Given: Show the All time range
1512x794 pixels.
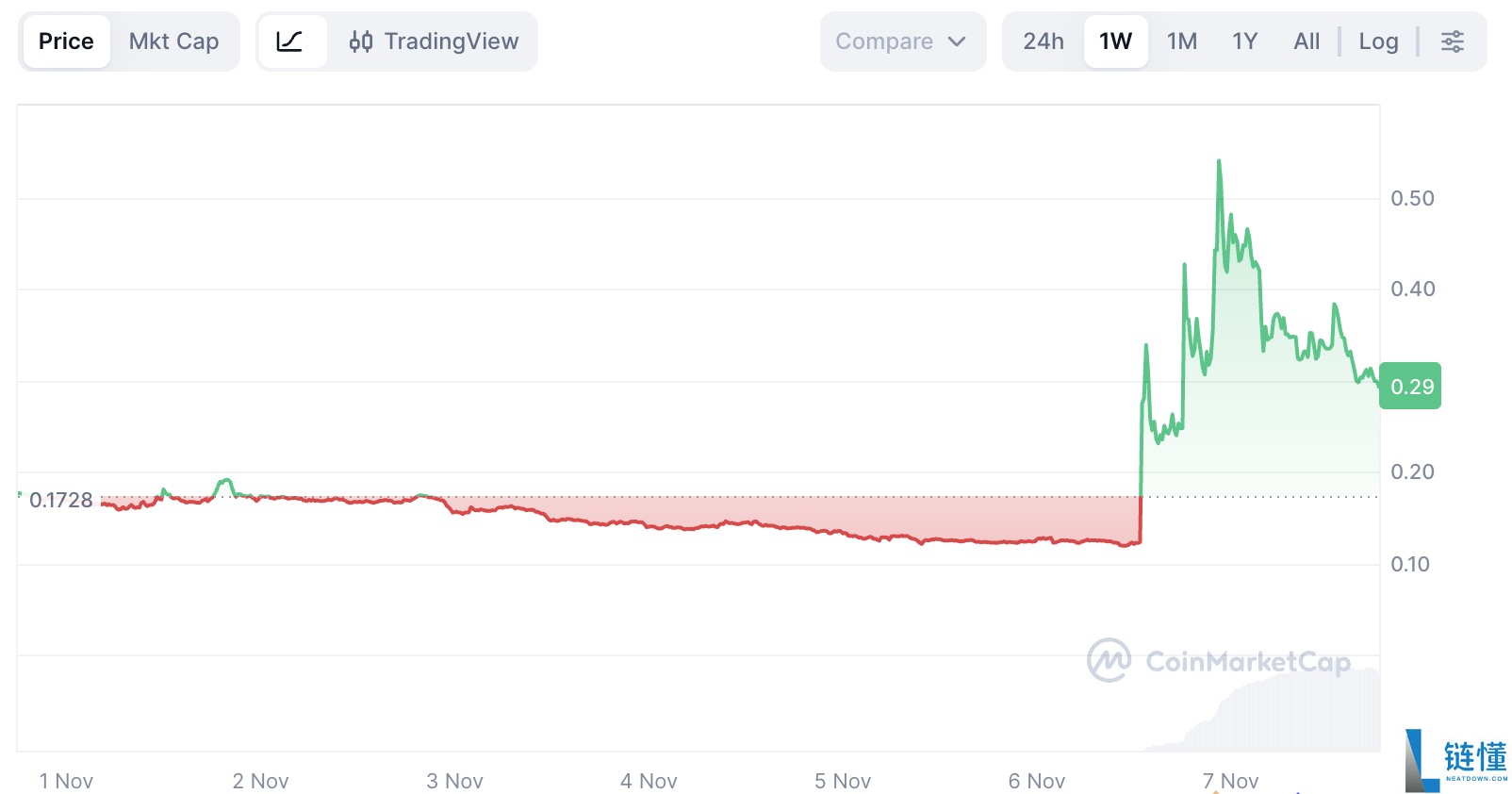Looking at the screenshot, I should 1307,41.
